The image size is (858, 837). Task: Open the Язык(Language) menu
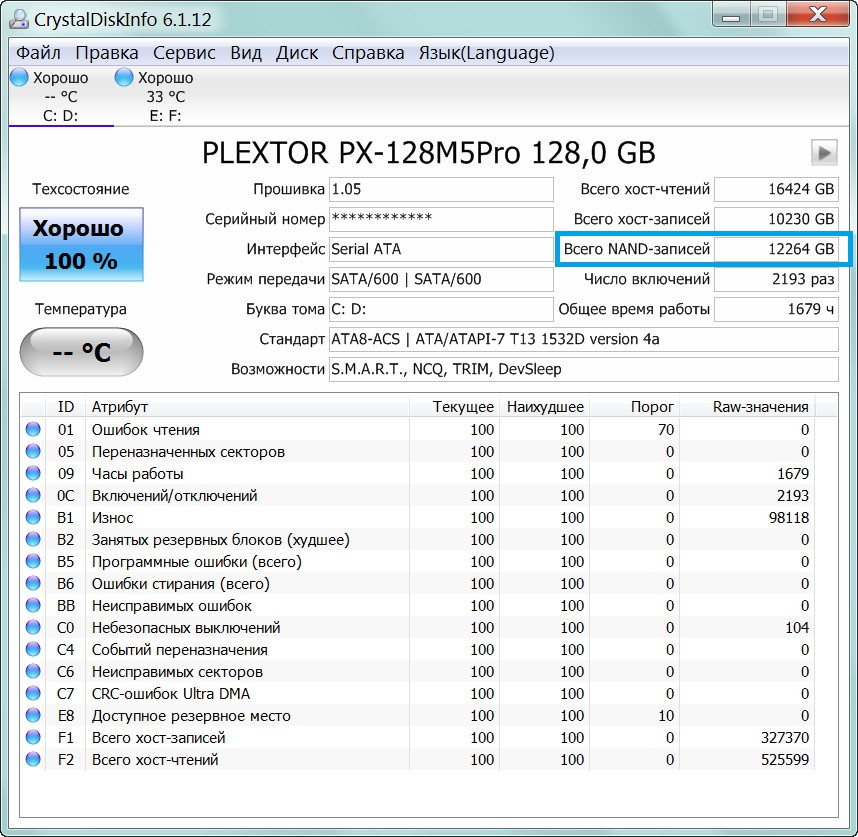486,53
